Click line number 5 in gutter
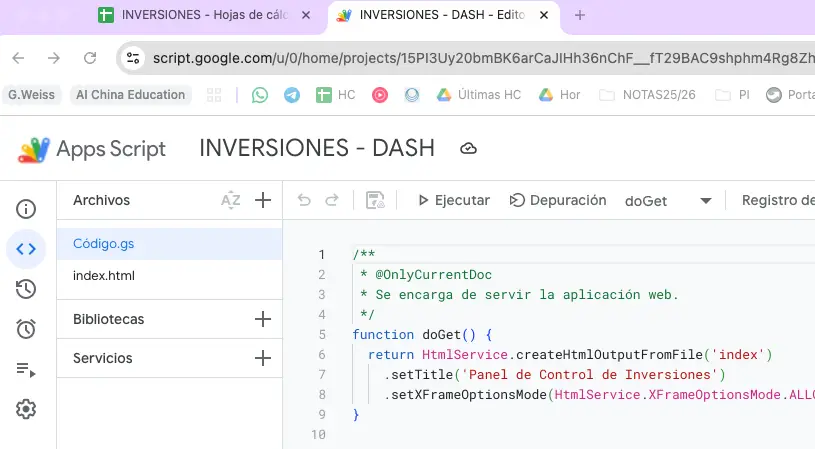Screen dimensions: 815x449 tap(322, 335)
